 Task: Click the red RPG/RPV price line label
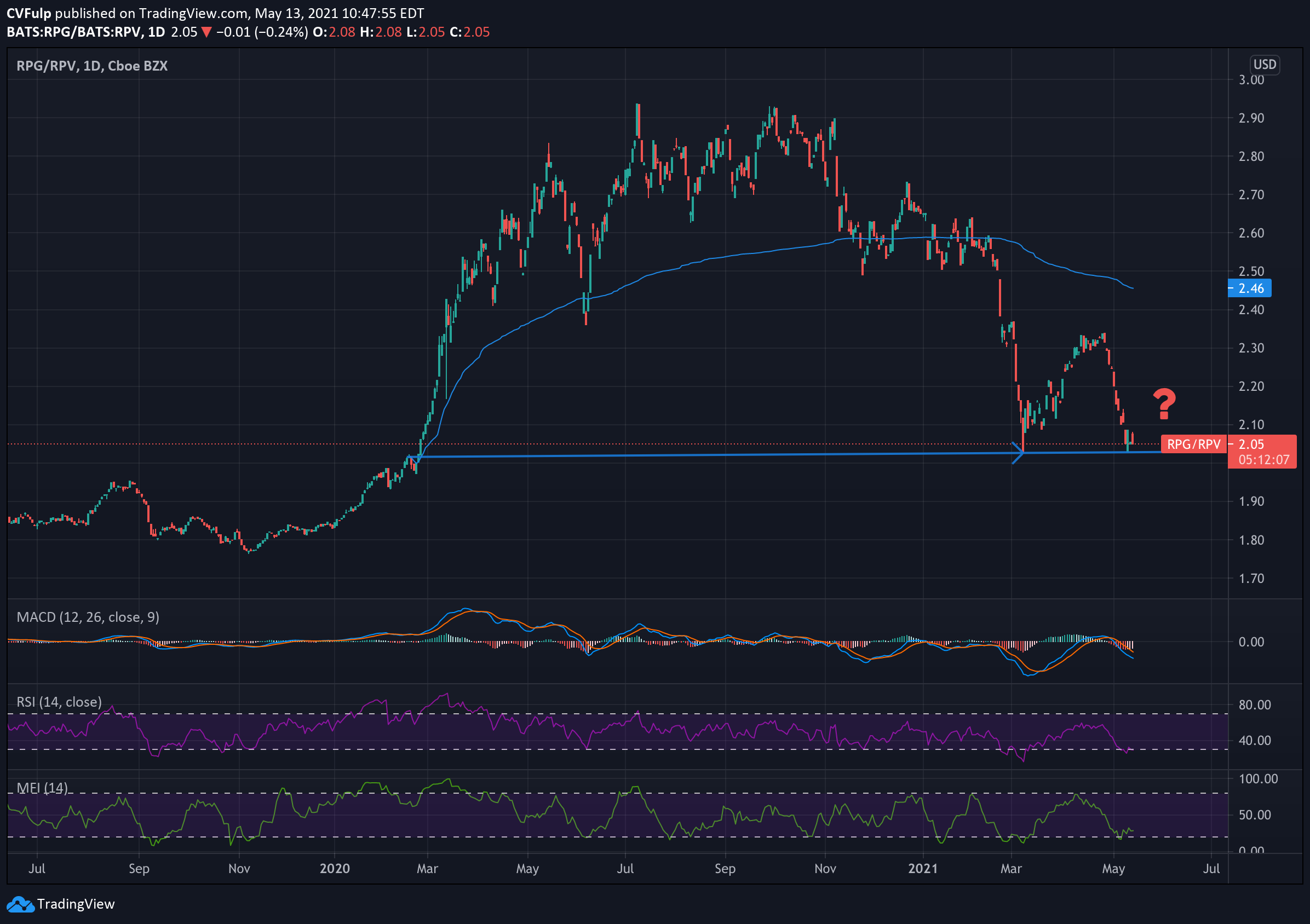(1193, 444)
